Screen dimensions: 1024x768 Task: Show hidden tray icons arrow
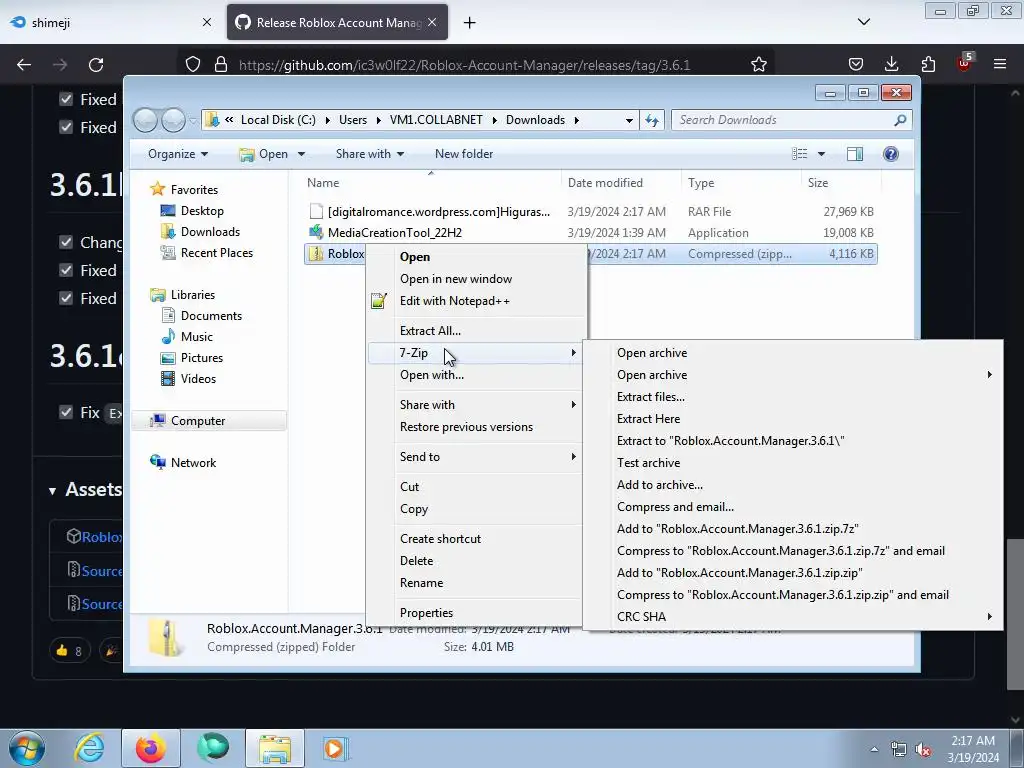pyautogui.click(x=874, y=750)
